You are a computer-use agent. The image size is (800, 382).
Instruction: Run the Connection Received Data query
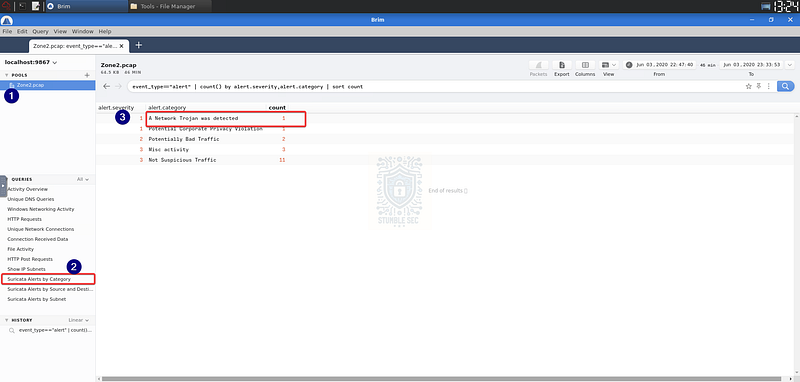38,239
